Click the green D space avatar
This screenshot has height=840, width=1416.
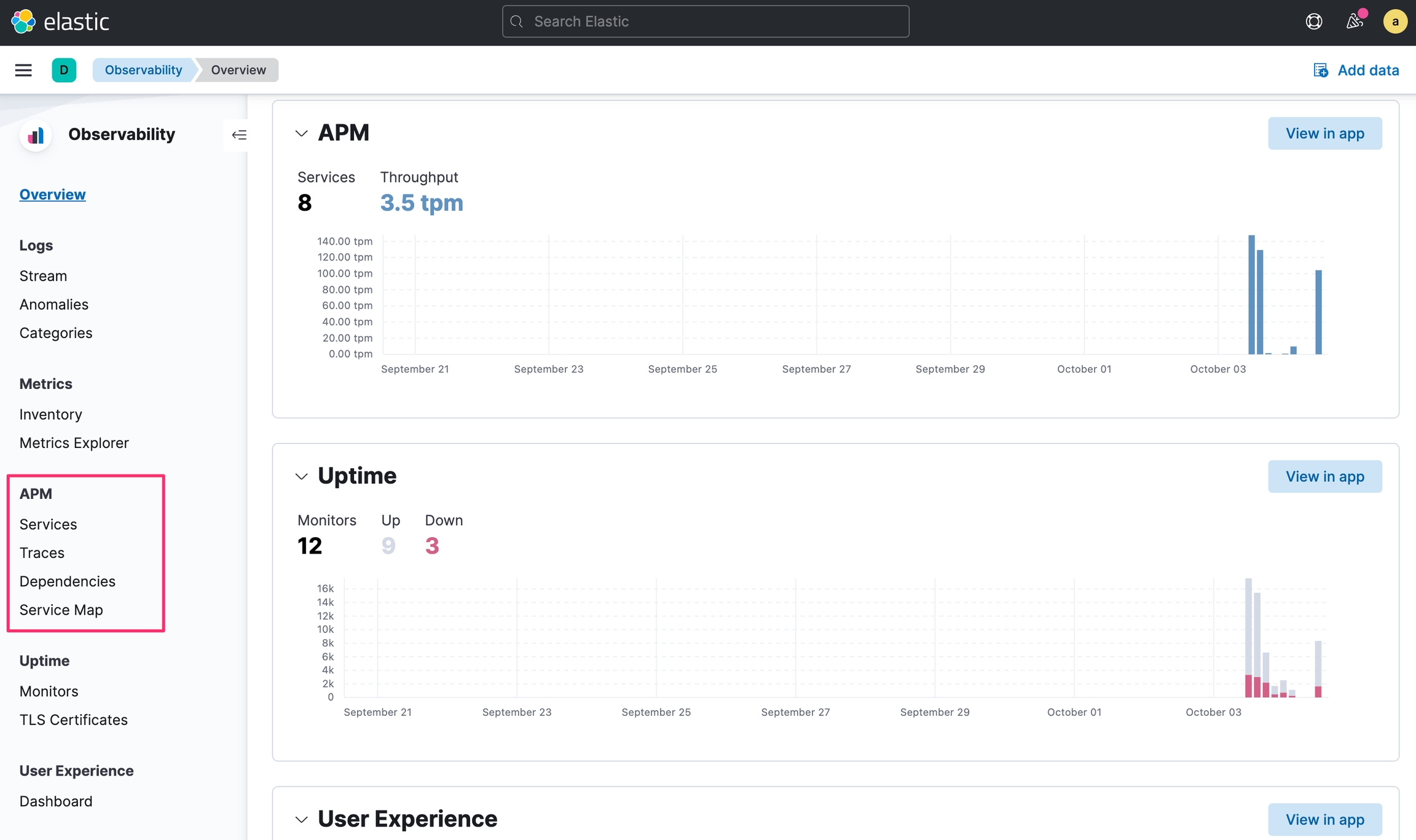click(64, 70)
